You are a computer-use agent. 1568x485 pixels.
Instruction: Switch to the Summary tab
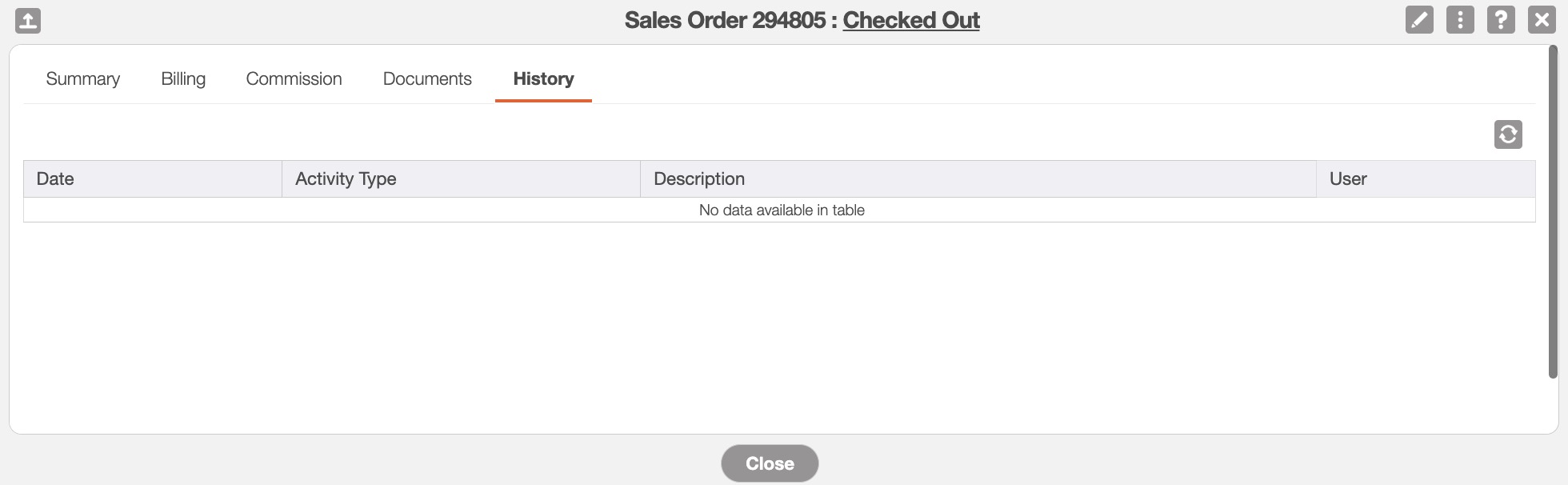point(83,78)
